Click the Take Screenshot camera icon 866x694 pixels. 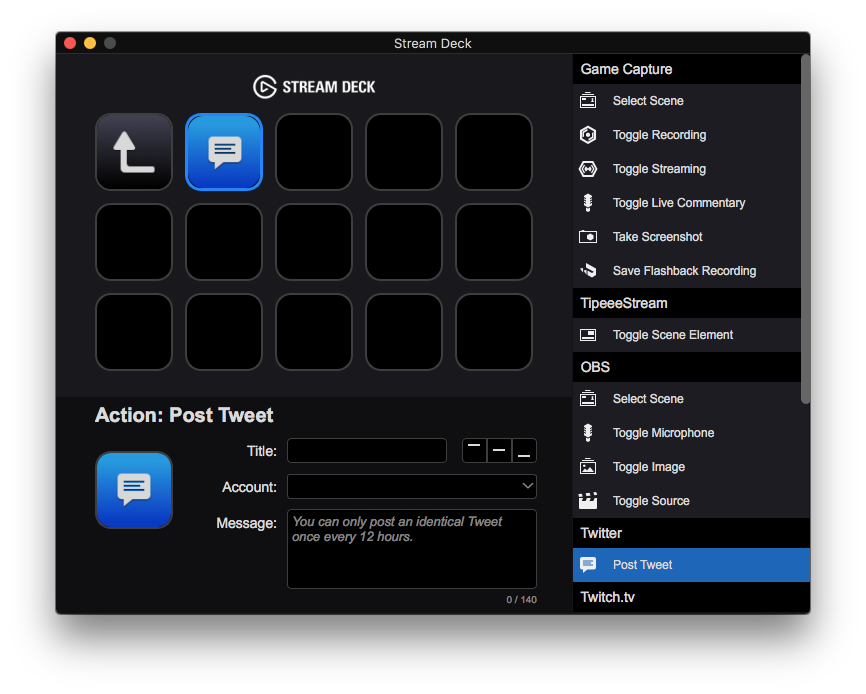[588, 237]
